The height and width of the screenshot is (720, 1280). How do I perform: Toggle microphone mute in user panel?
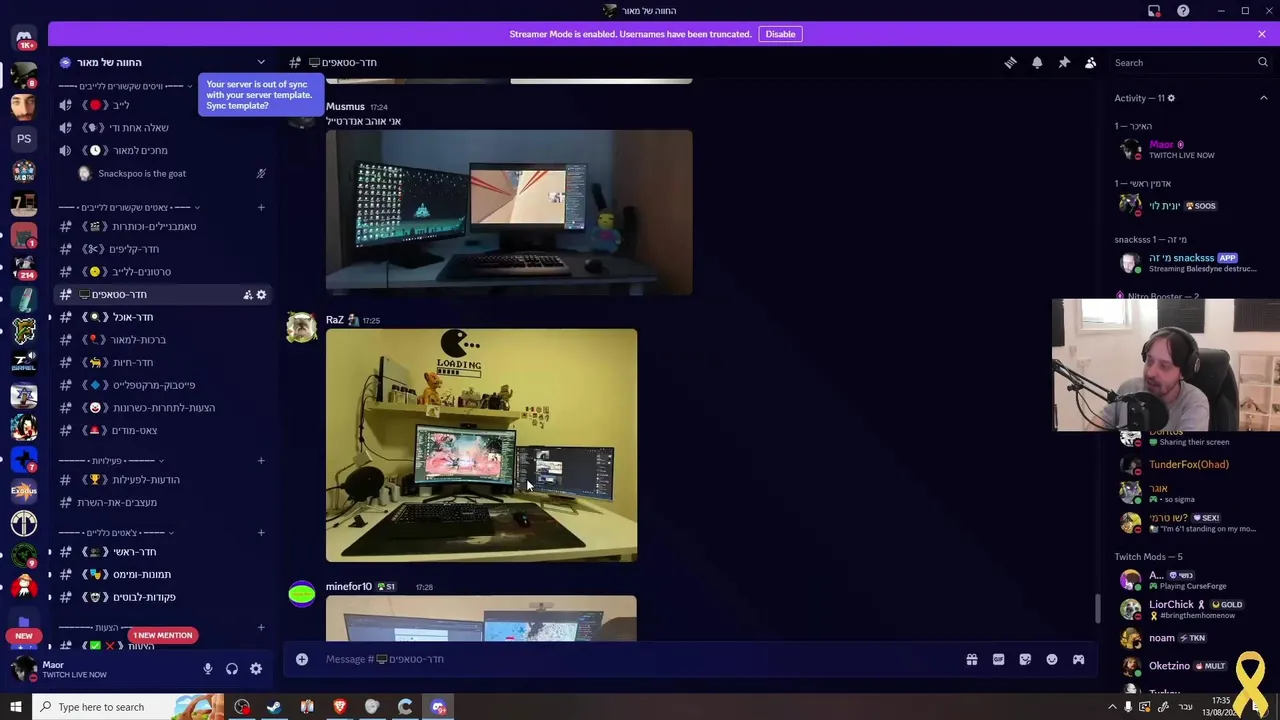coord(208,669)
